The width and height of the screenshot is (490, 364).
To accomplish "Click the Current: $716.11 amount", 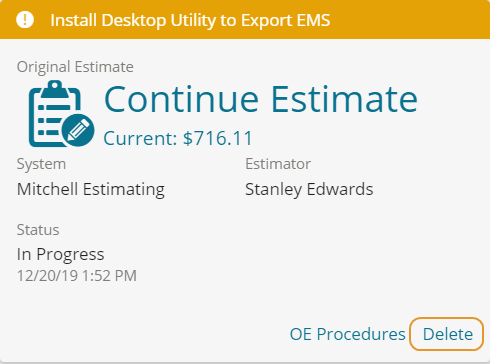I will coord(178,138).
